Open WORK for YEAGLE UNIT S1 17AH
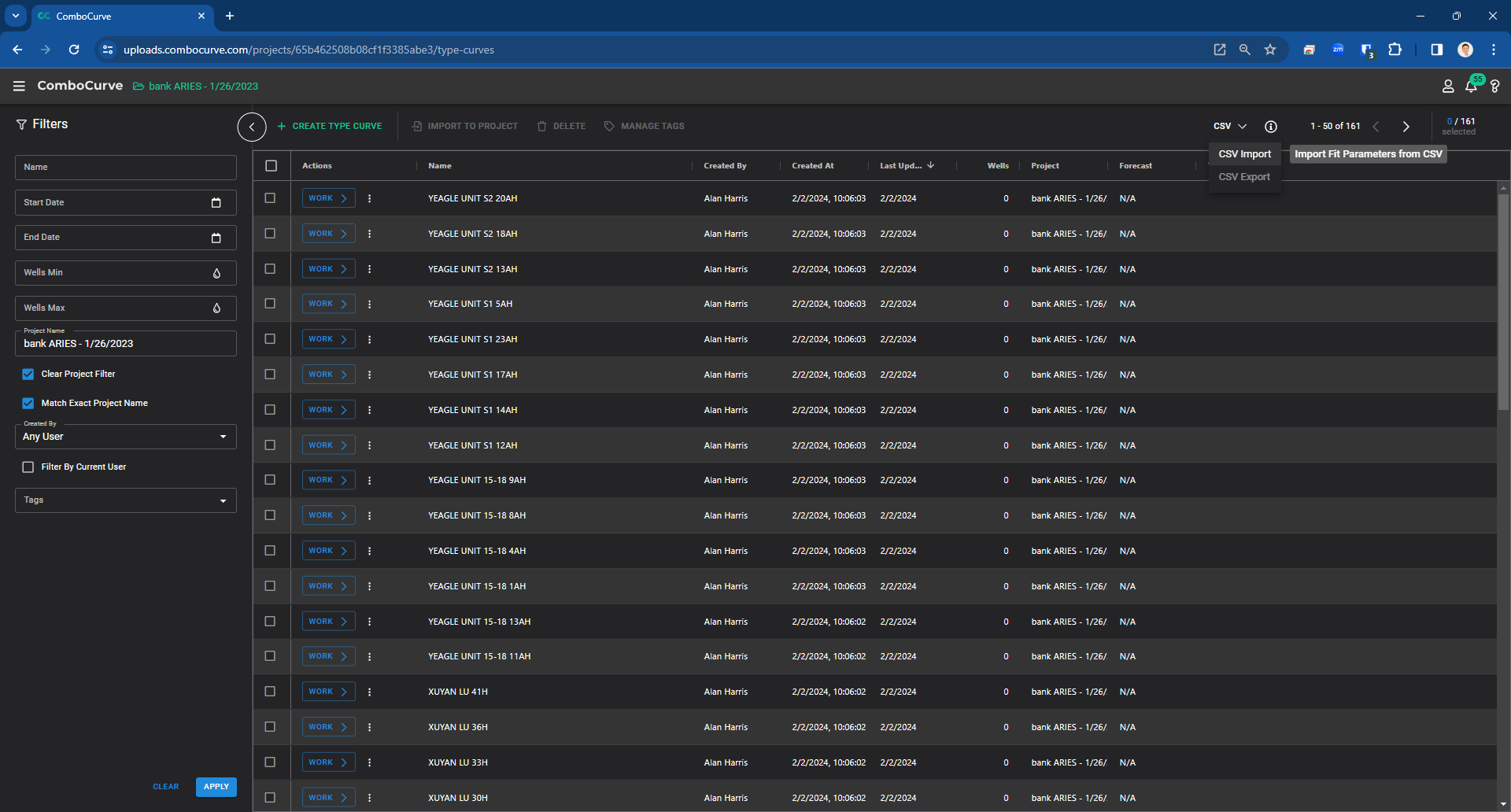The width and height of the screenshot is (1511, 812). 328,375
